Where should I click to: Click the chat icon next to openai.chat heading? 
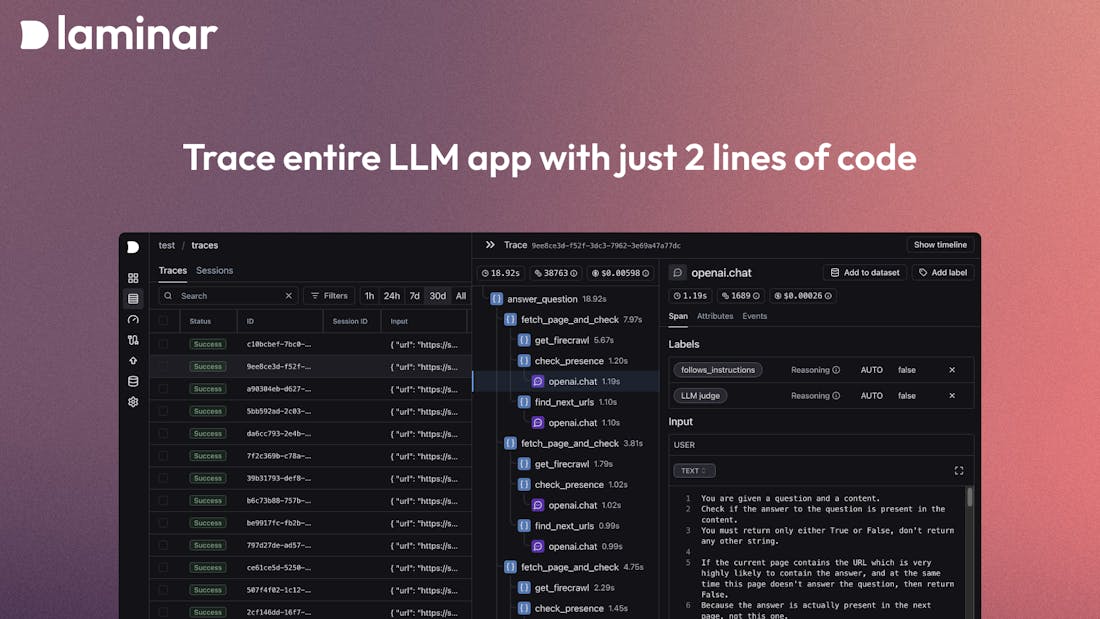[x=678, y=273]
